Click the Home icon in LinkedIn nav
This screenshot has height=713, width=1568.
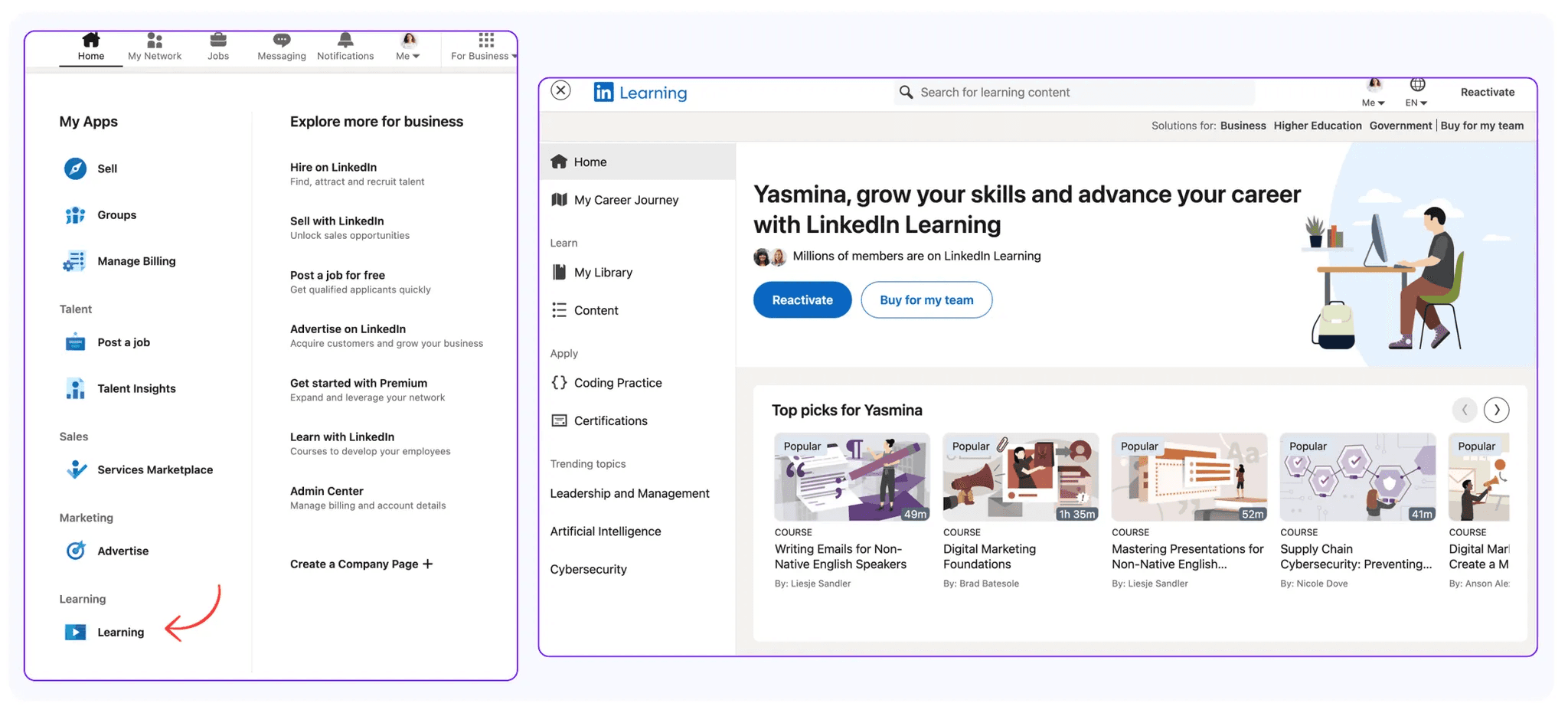[x=91, y=40]
